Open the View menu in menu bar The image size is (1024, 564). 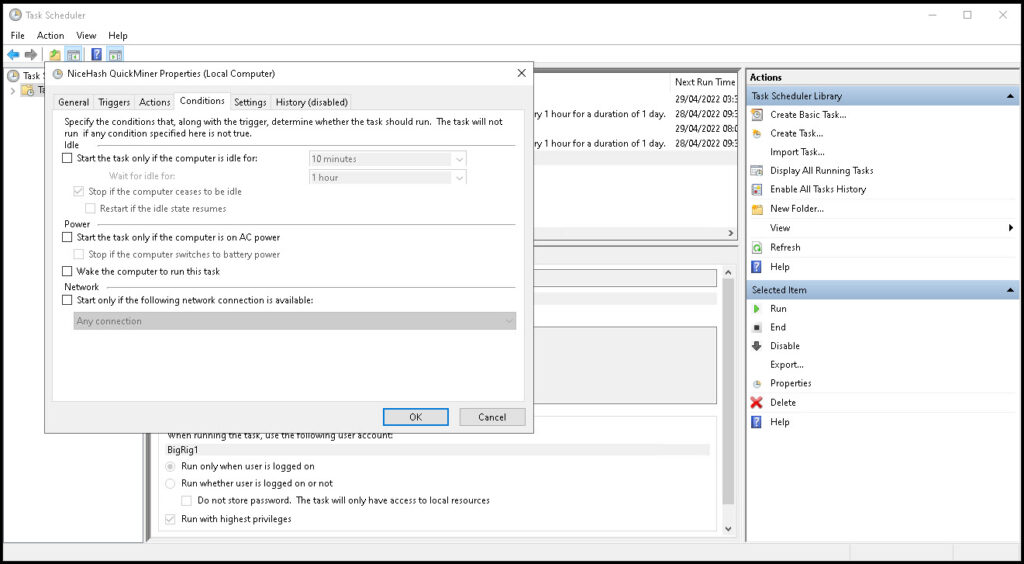click(x=86, y=35)
